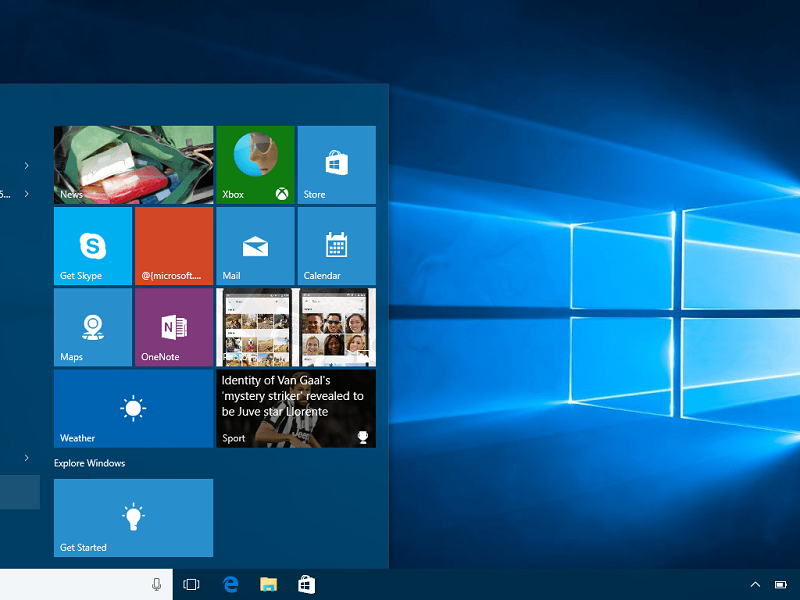Open File Explorer from the taskbar

(268, 585)
